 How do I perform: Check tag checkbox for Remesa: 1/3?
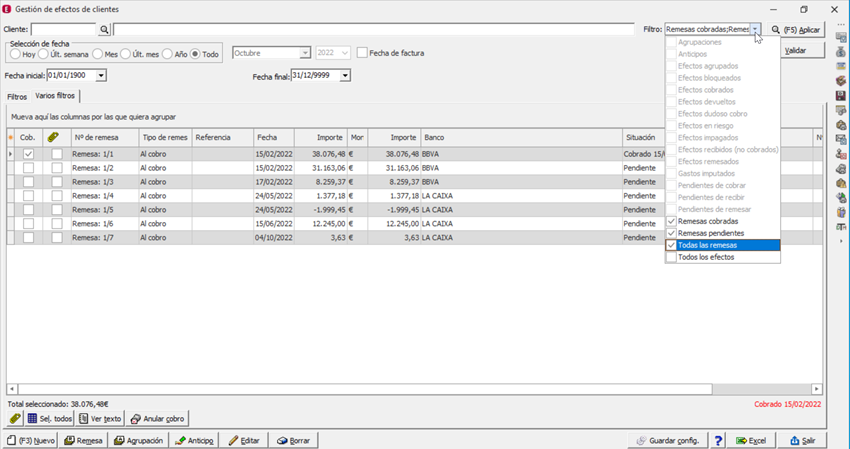coord(57,182)
